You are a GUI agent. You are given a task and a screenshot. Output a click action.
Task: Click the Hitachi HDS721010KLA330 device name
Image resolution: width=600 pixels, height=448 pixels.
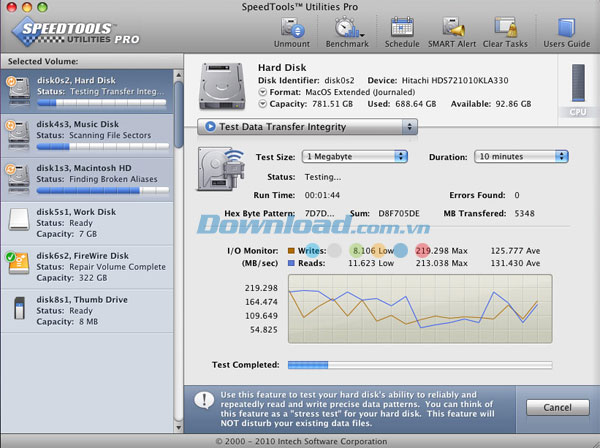455,80
